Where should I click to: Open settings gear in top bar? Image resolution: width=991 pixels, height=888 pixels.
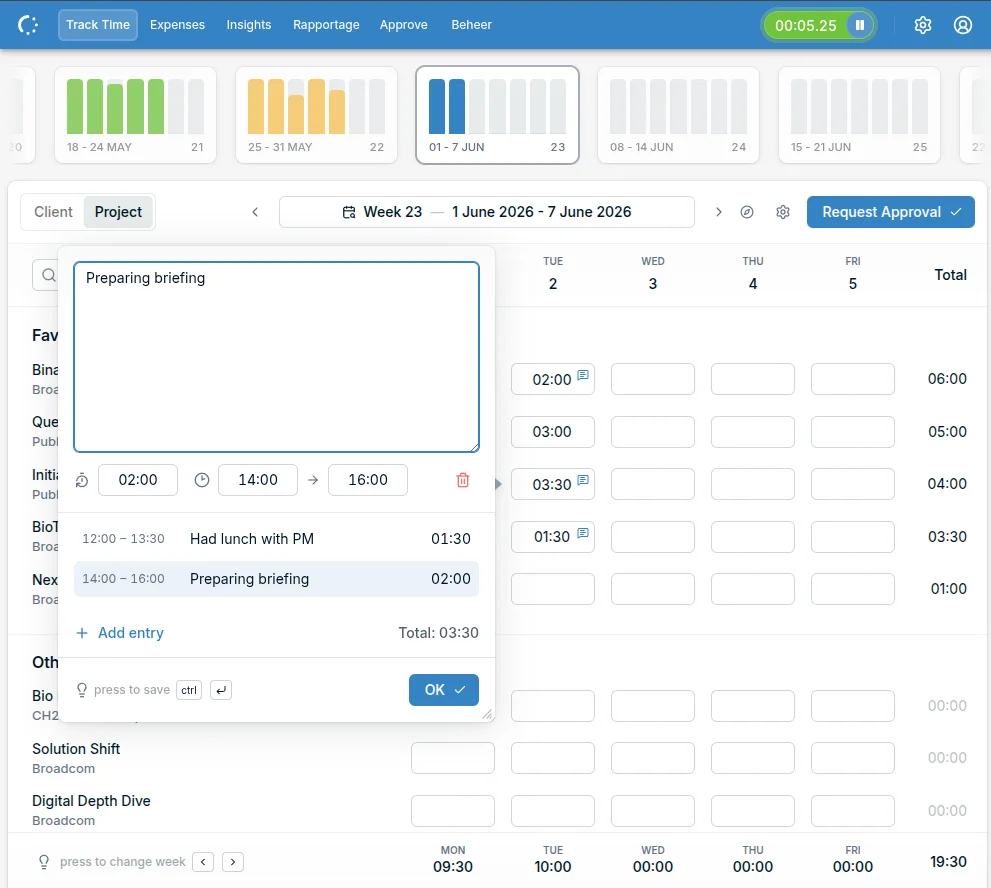click(x=923, y=25)
